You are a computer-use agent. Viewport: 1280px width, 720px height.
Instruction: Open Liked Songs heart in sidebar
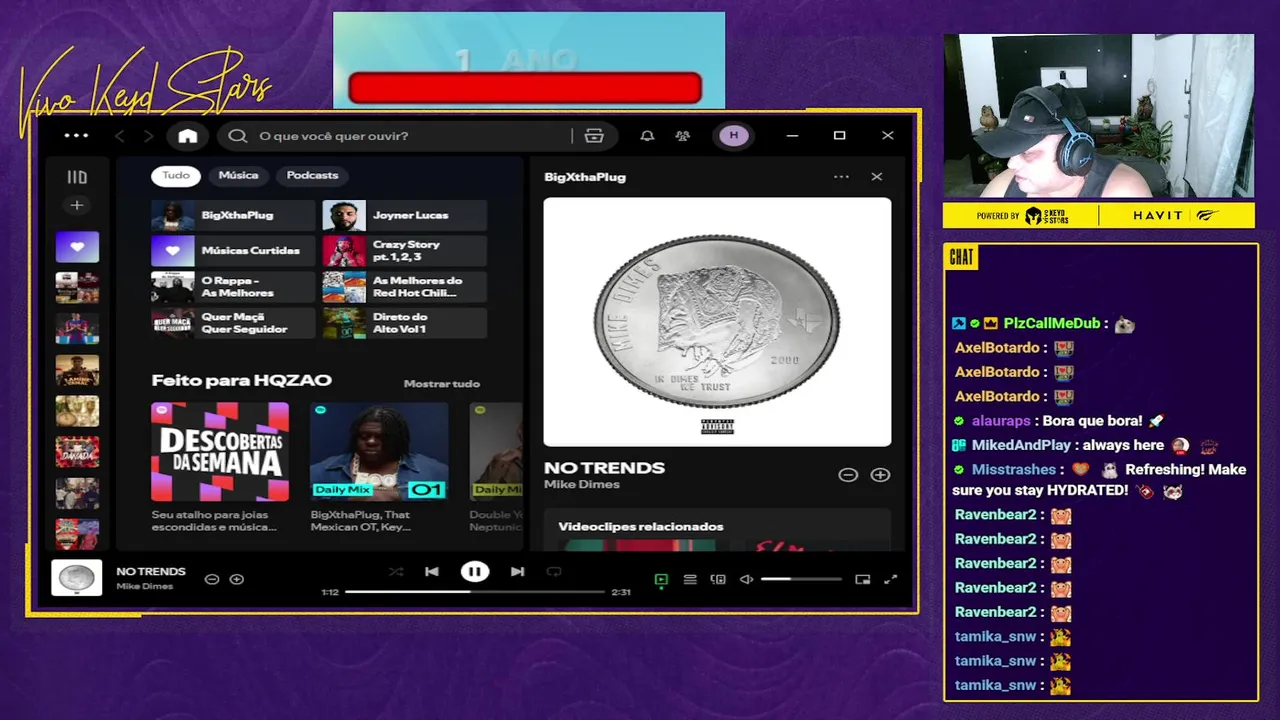(x=77, y=247)
